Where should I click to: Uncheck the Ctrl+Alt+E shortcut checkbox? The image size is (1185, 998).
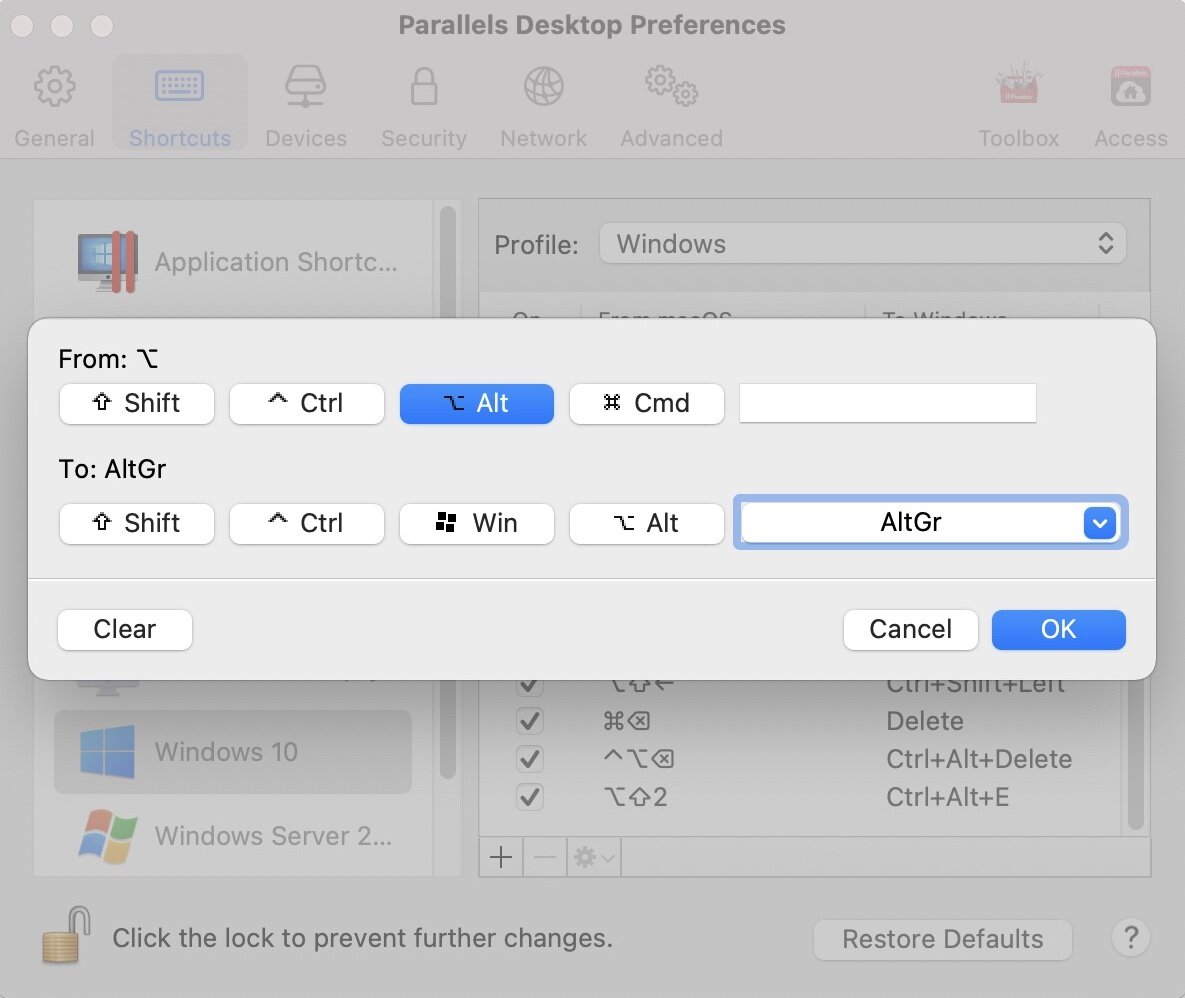(530, 796)
